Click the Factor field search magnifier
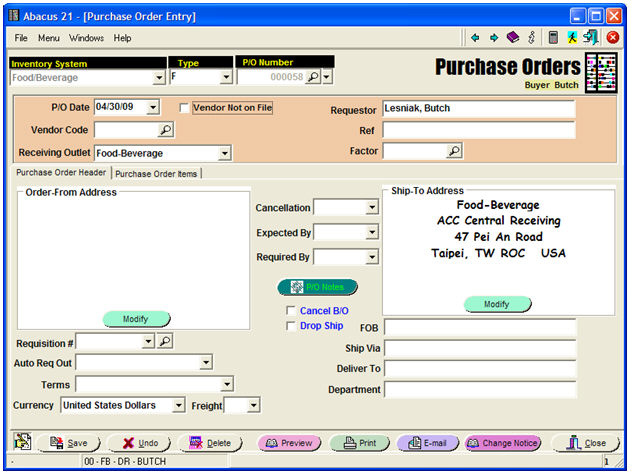This screenshot has width=632, height=474. click(454, 151)
